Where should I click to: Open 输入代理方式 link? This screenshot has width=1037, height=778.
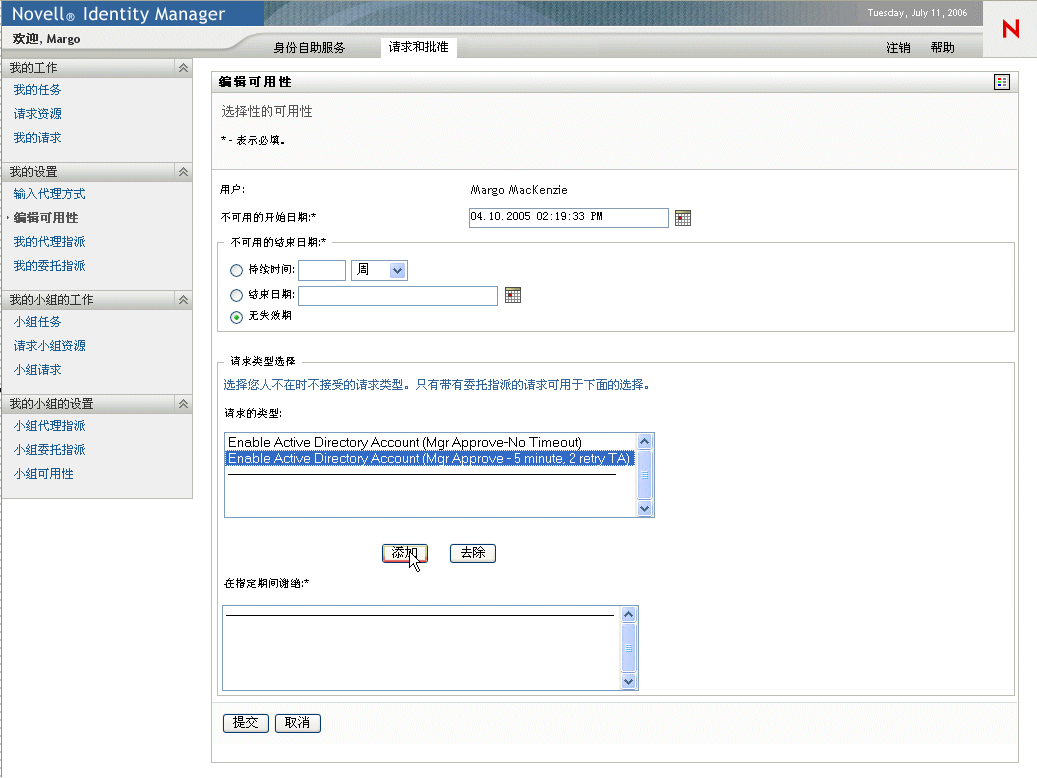(x=50, y=194)
